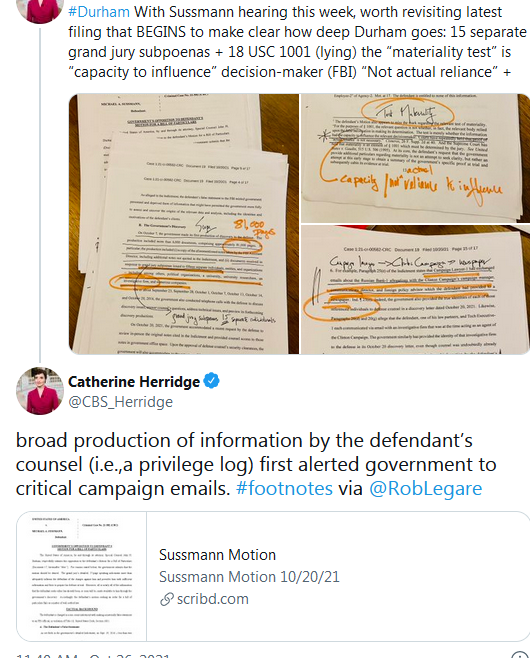This screenshot has width=530, height=658.
Task: Click the Sussmann Motion 10/20/21 description
Action: pos(249,577)
